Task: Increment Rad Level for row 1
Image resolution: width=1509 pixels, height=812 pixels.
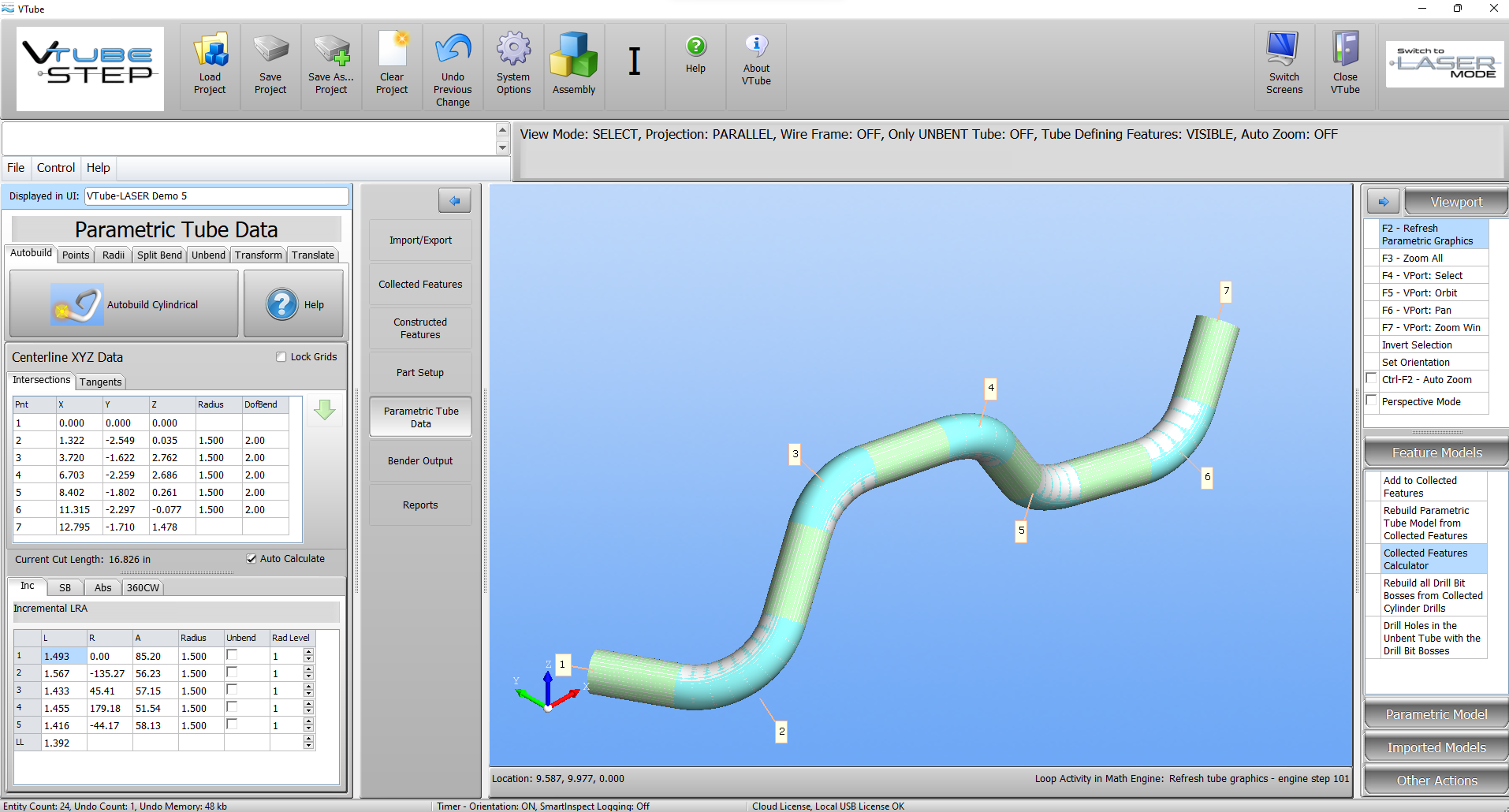Action: pyautogui.click(x=308, y=652)
